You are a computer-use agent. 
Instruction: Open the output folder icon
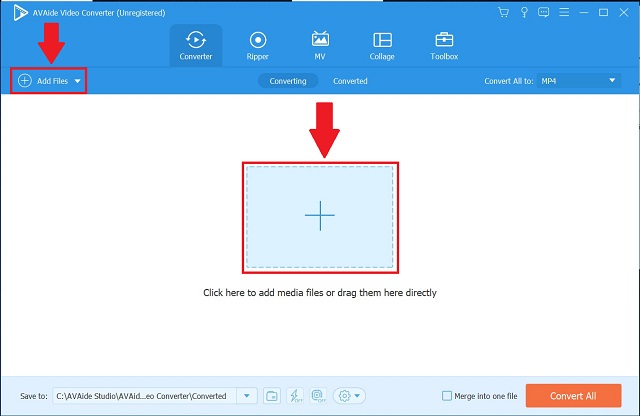[x=273, y=395]
